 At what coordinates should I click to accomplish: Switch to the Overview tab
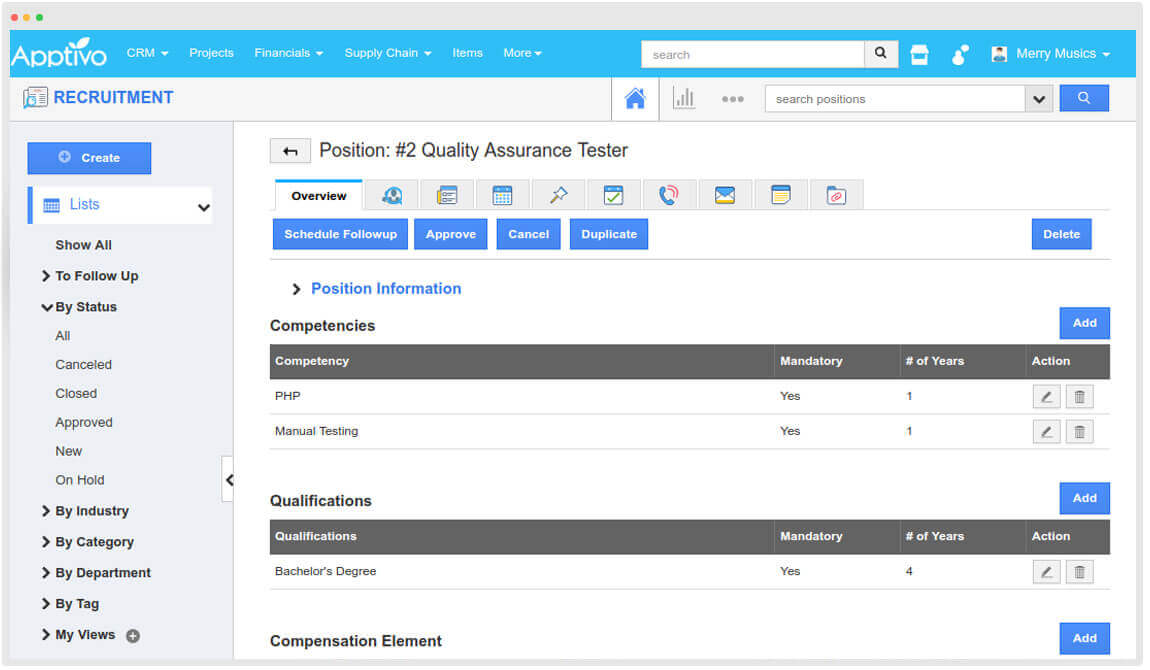click(319, 196)
